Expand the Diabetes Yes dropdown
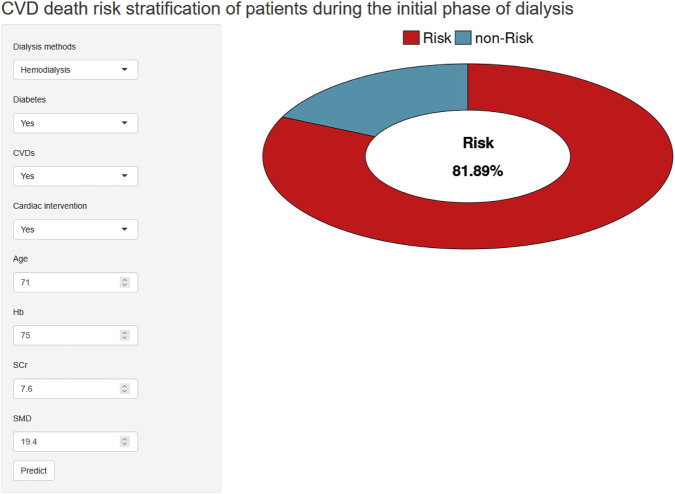This screenshot has width=675, height=494. tap(75, 123)
